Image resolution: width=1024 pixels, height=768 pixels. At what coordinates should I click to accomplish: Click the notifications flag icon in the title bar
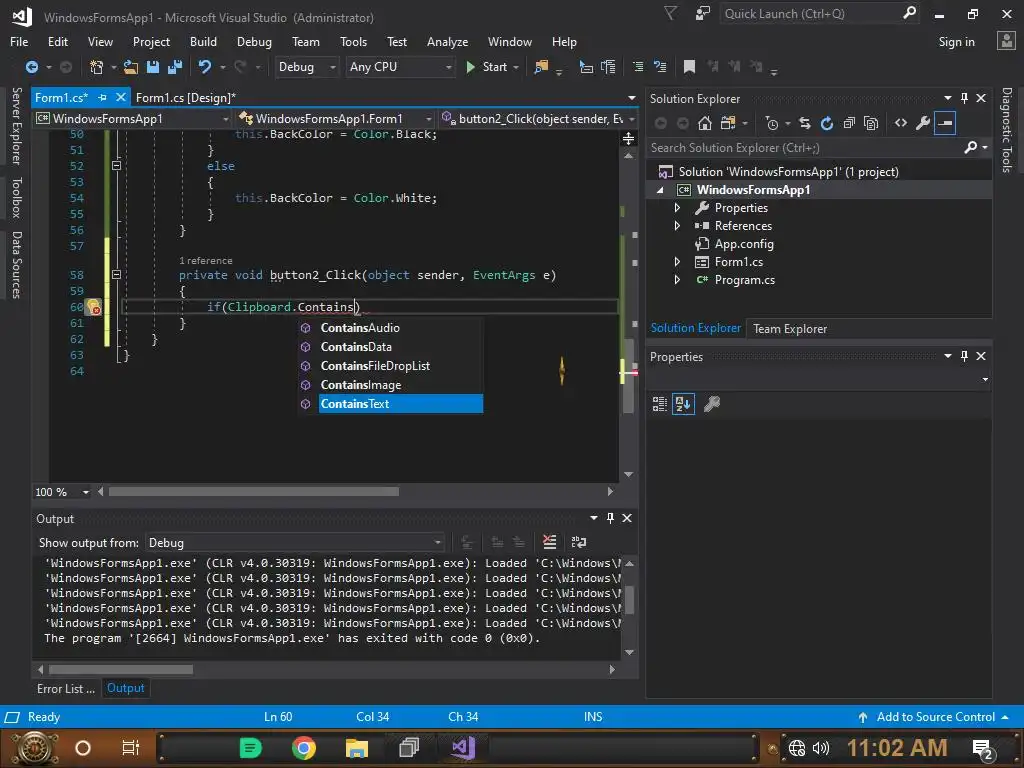tap(671, 13)
